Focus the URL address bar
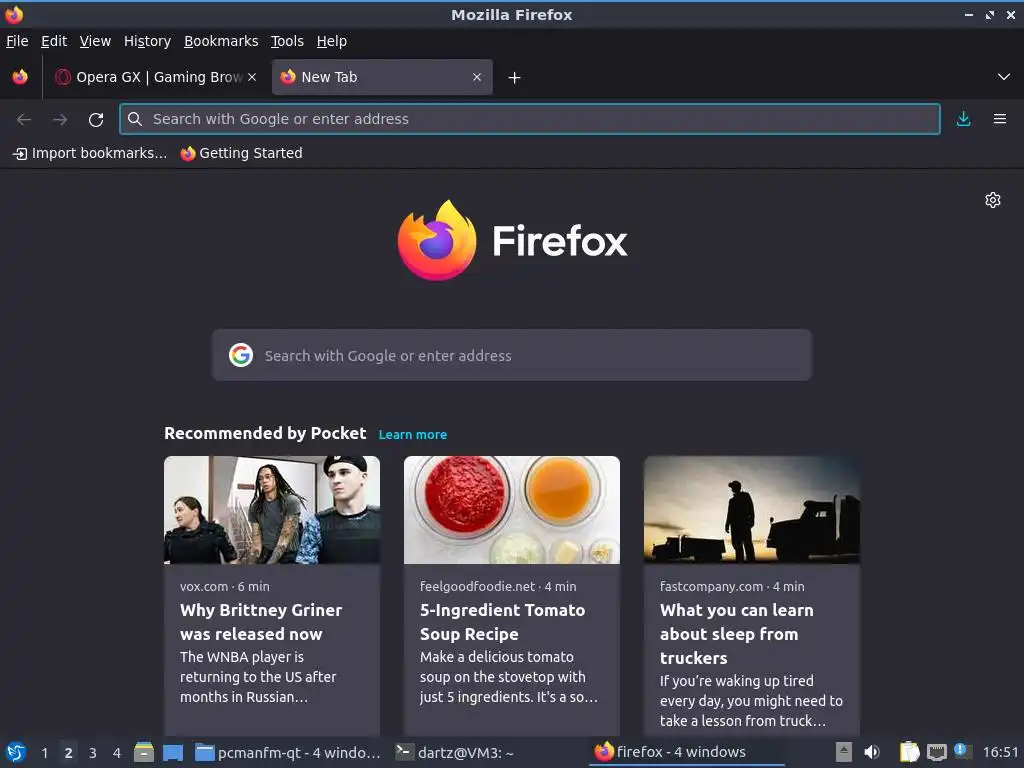The width and height of the screenshot is (1024, 768). pos(530,119)
